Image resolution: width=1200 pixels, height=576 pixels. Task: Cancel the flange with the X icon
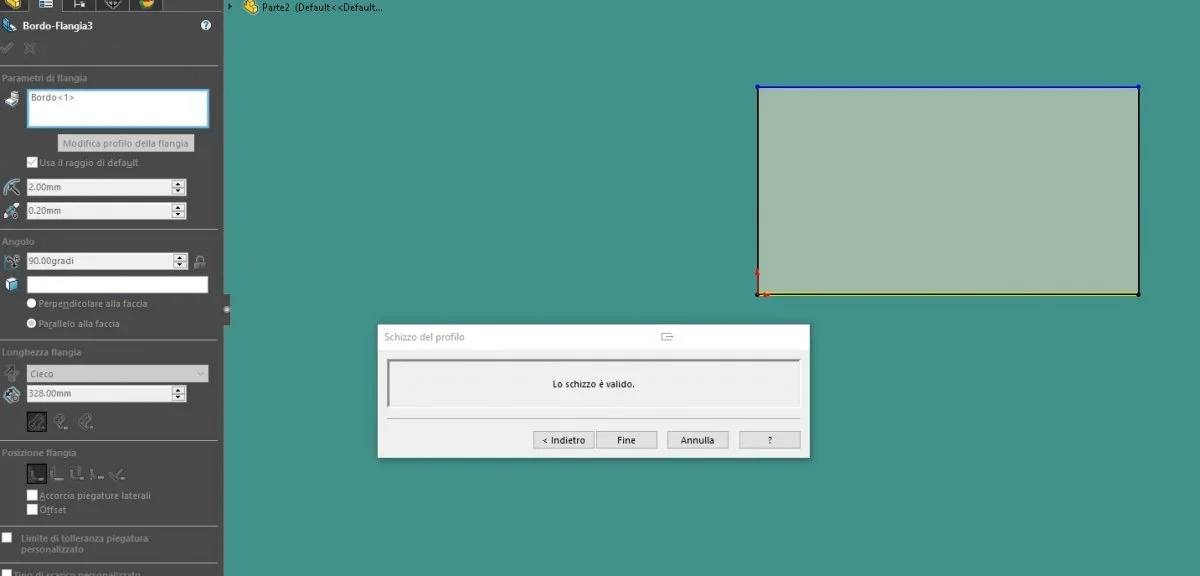[30, 48]
